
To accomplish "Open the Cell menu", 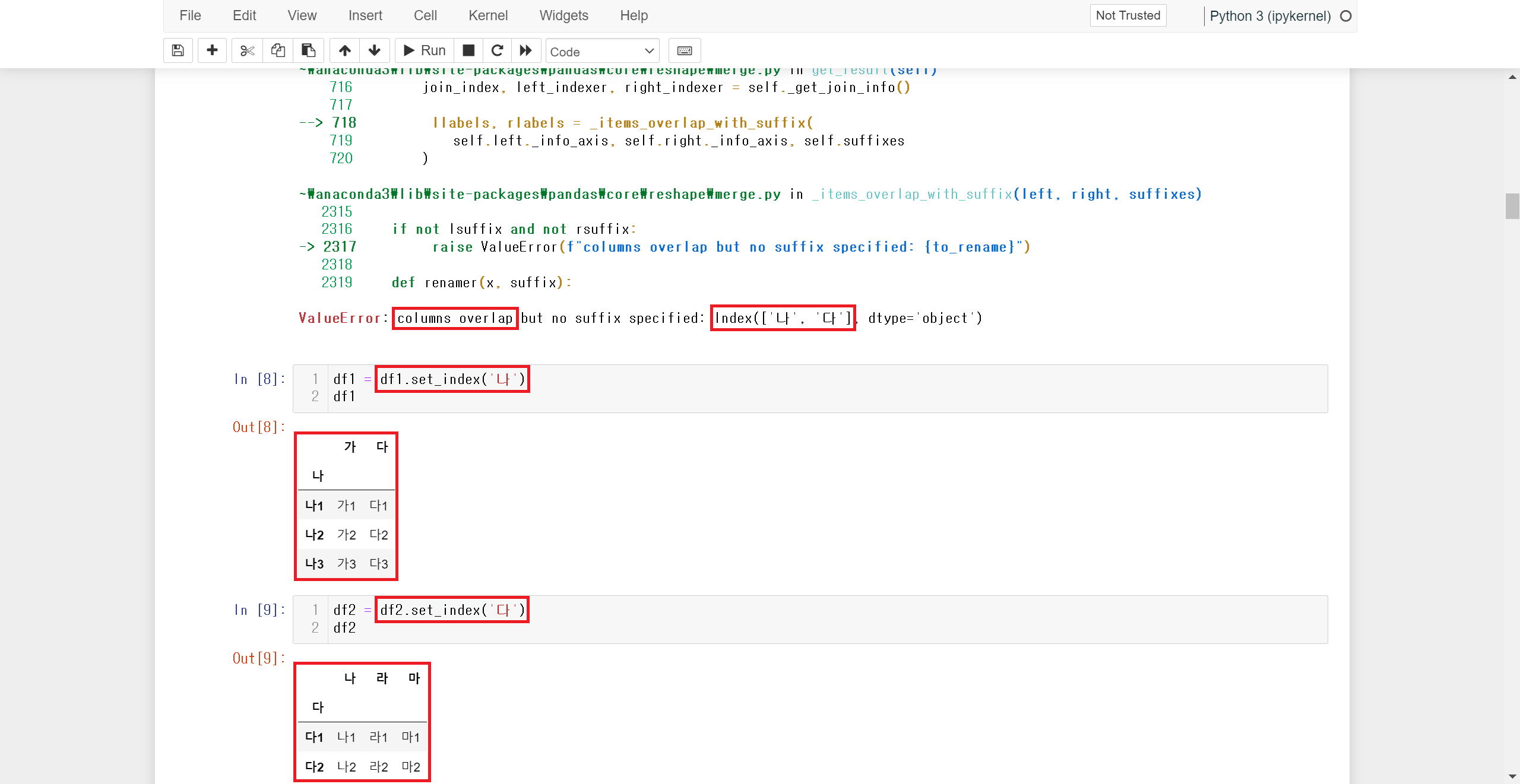I will [x=425, y=15].
